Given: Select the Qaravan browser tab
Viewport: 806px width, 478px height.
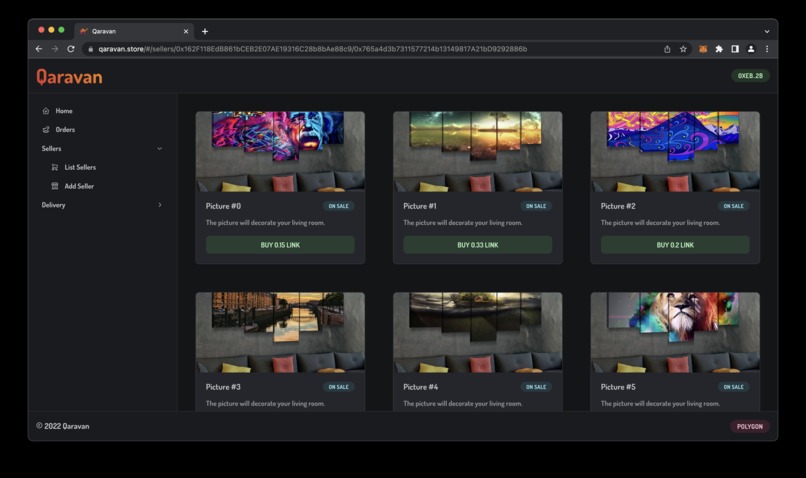Looking at the screenshot, I should 134,31.
